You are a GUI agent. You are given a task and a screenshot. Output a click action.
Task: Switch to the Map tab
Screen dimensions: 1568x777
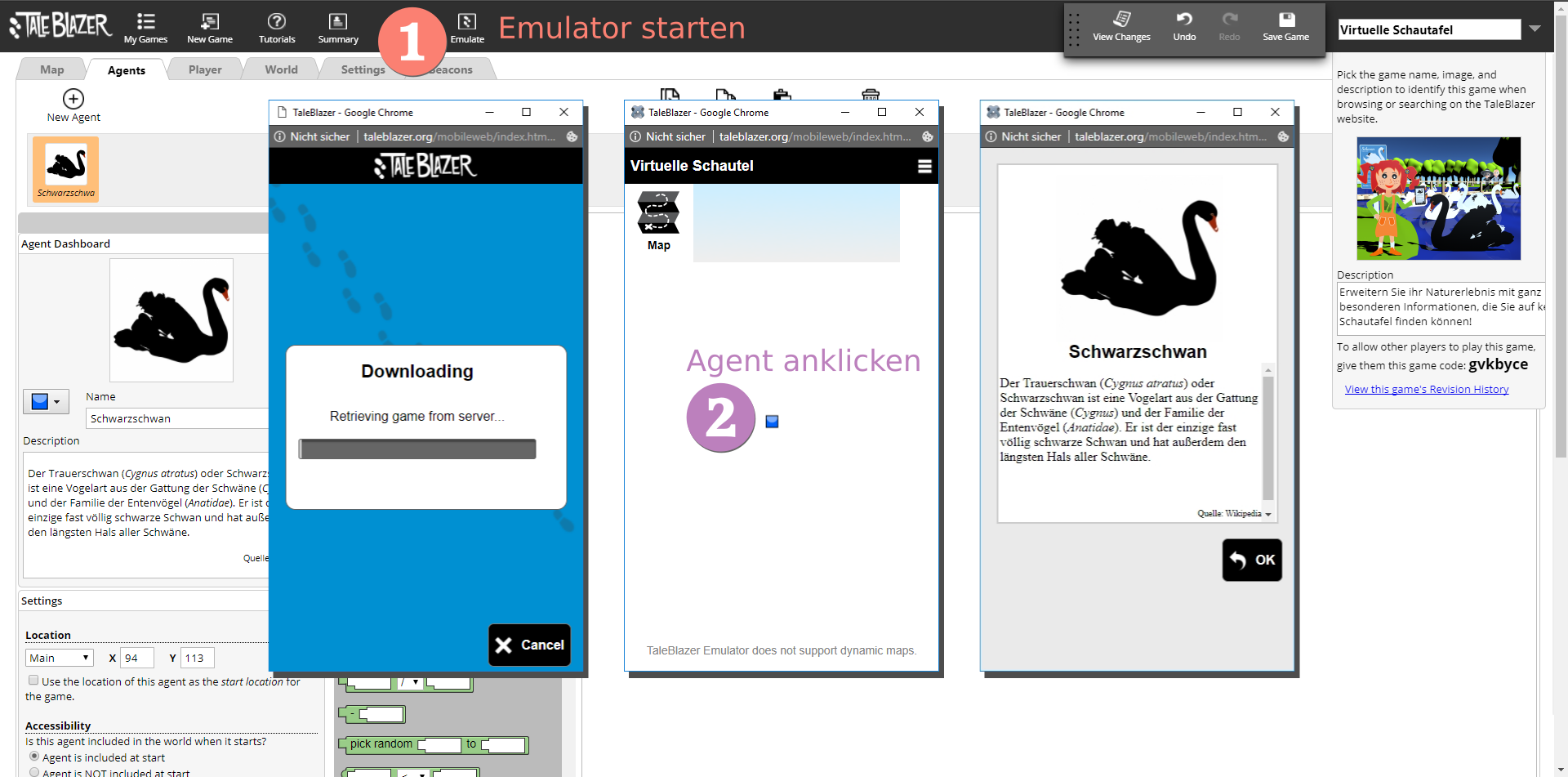coord(51,69)
